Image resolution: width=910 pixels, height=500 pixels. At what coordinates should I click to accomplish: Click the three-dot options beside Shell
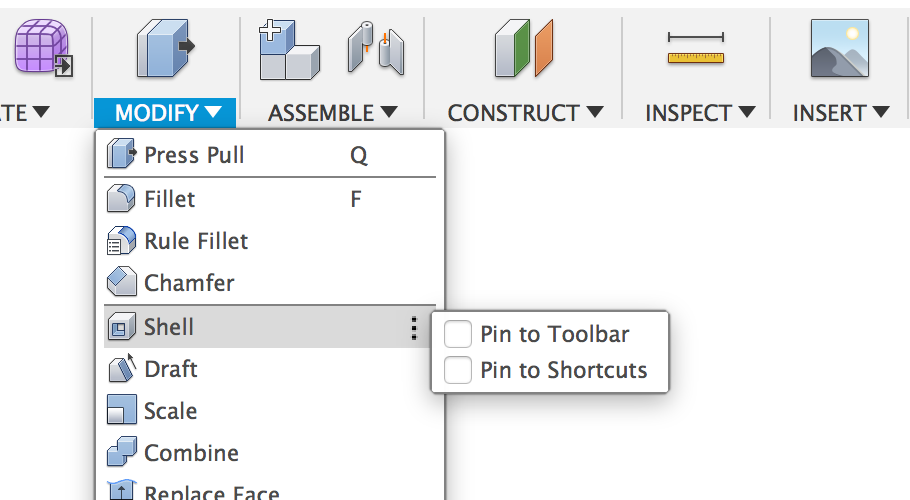[x=414, y=328]
